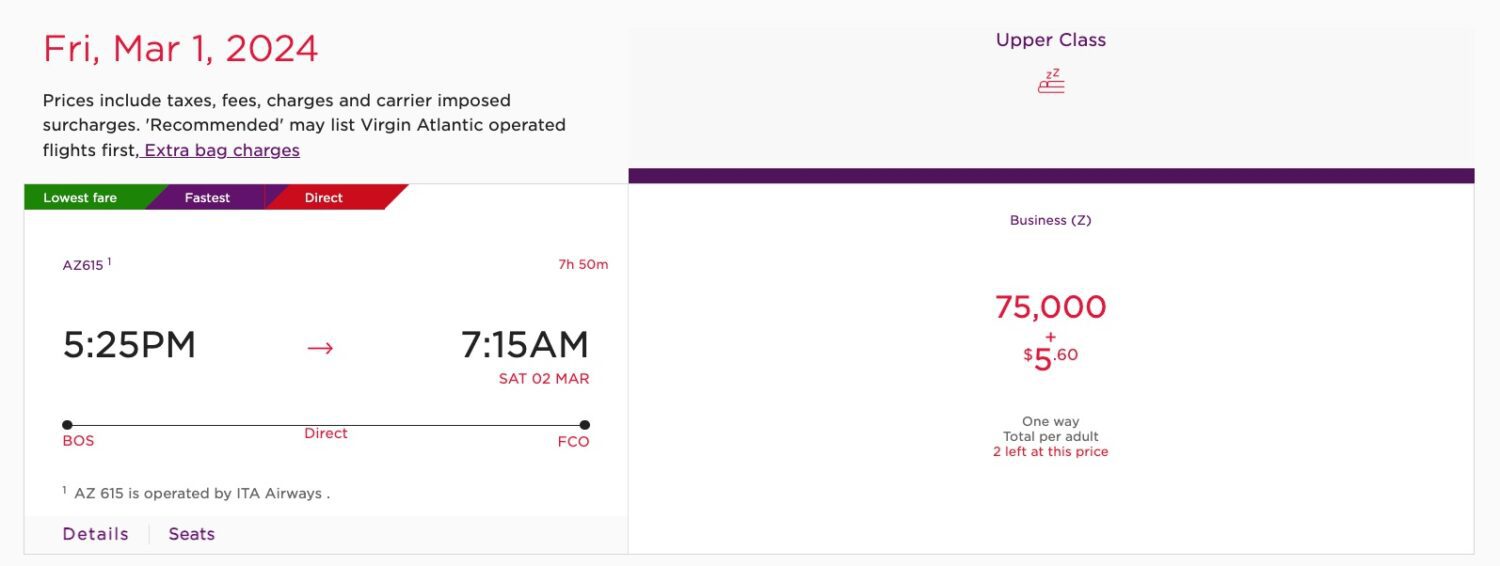Click the Business (Z) fare class label
The image size is (1500, 566).
coord(1050,221)
